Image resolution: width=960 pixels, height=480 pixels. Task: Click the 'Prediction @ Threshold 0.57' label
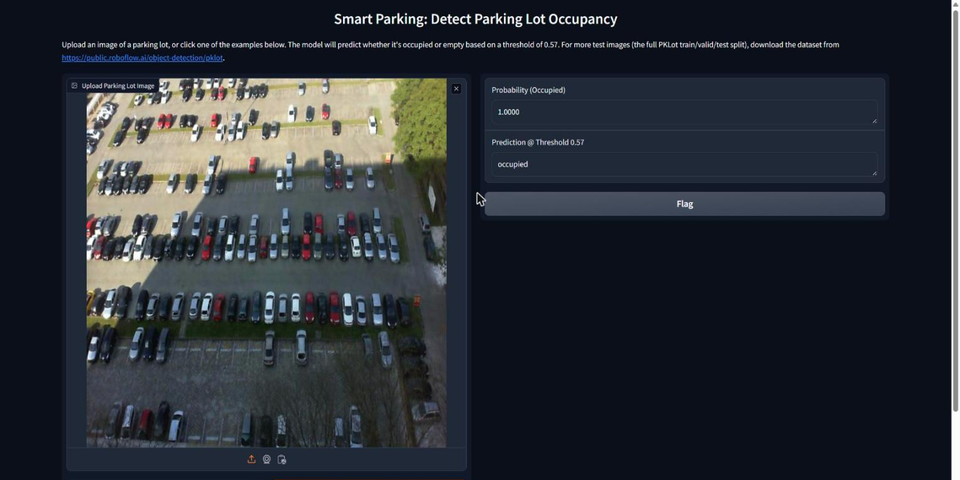point(538,142)
